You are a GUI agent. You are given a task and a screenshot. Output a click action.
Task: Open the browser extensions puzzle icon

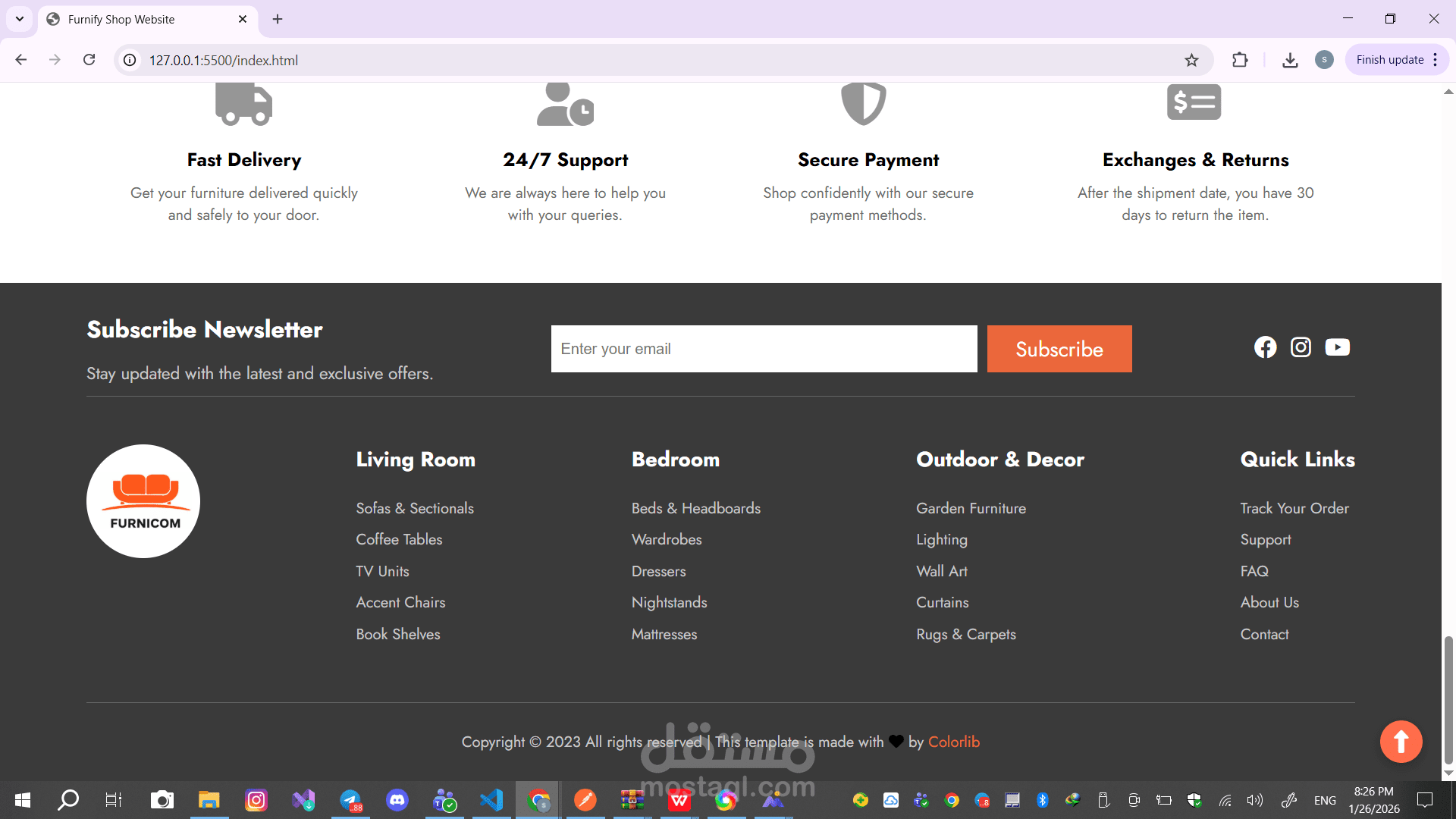[x=1240, y=60]
